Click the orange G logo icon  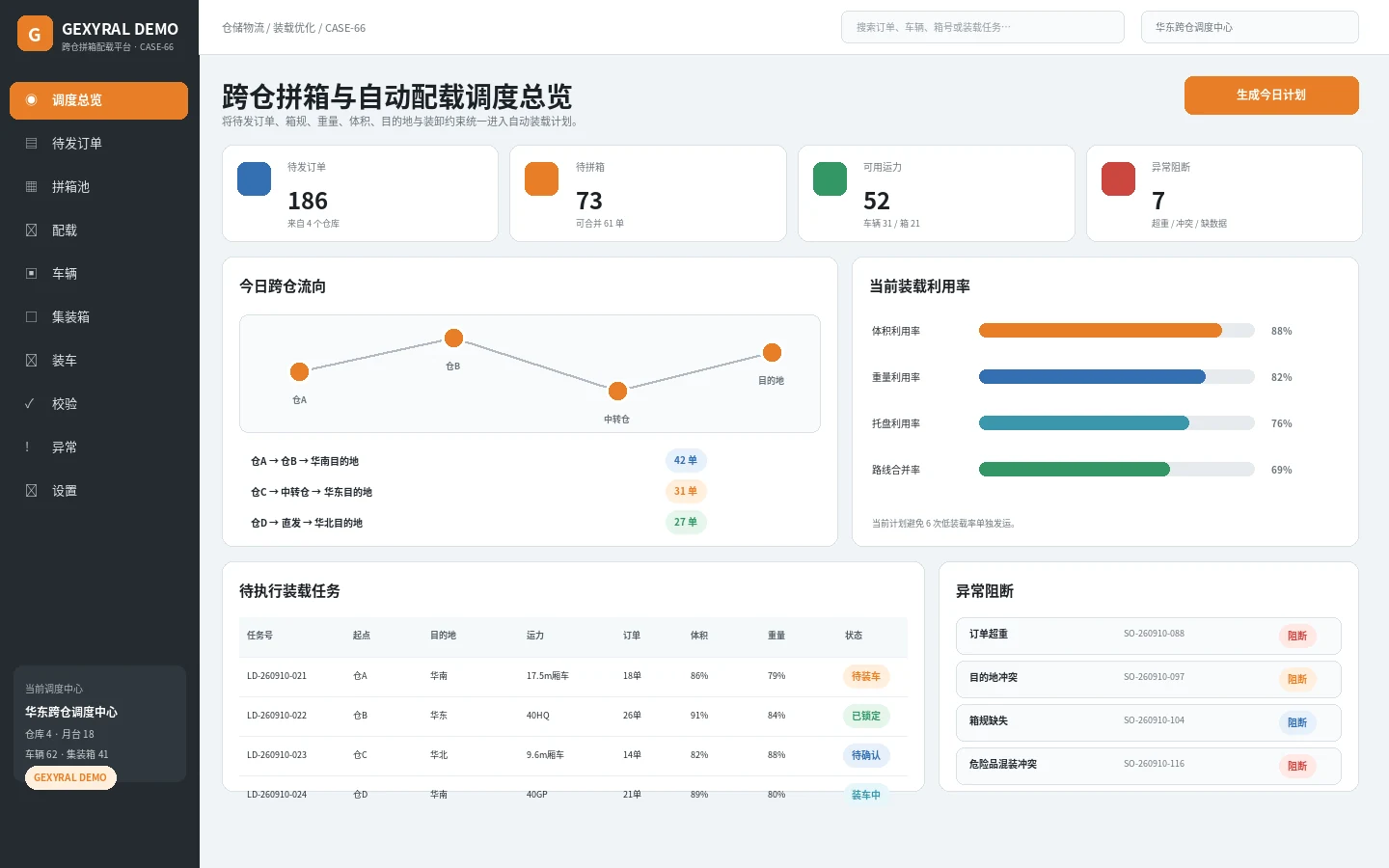pyautogui.click(x=35, y=34)
